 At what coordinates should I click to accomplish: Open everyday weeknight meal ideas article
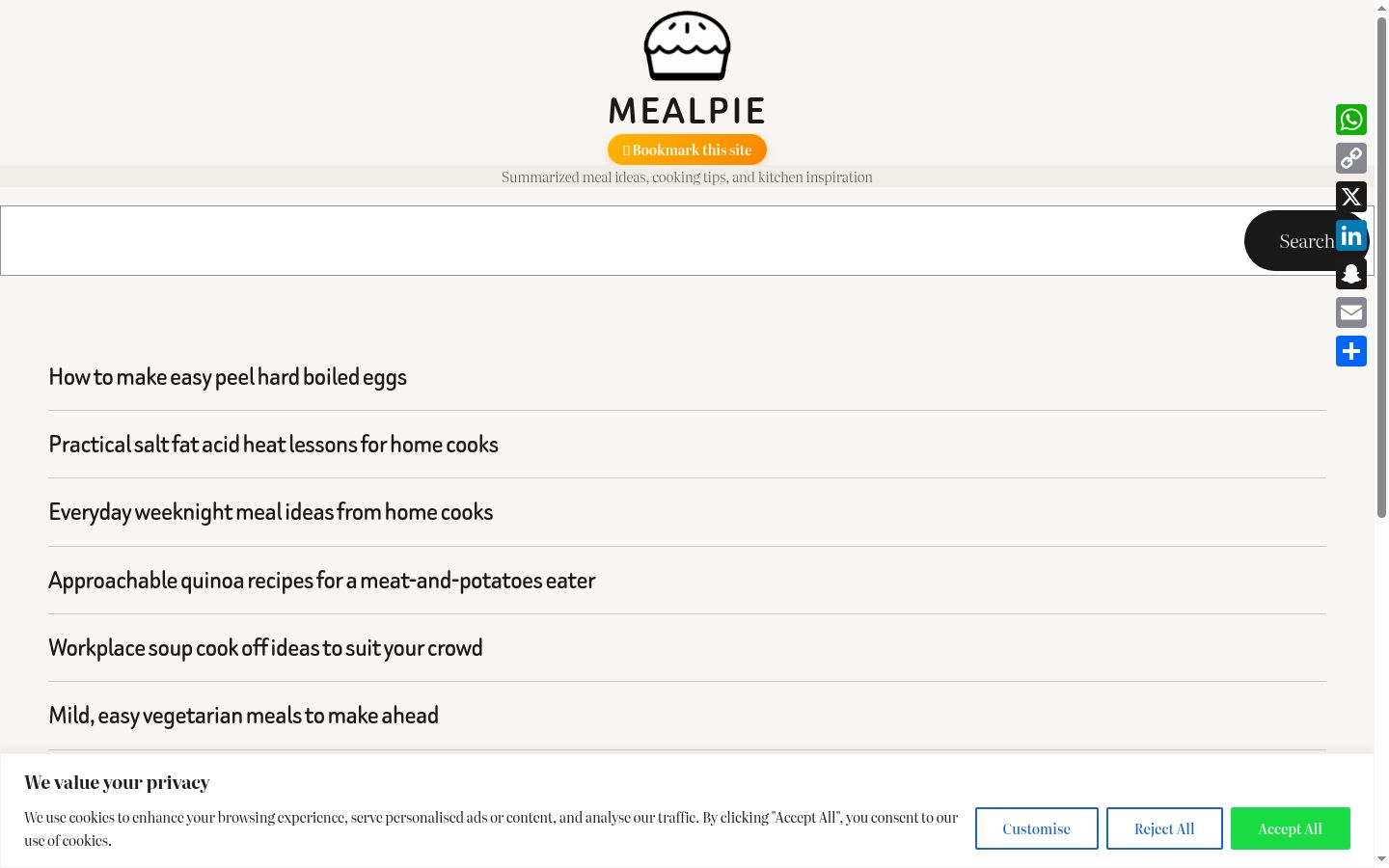coord(270,512)
